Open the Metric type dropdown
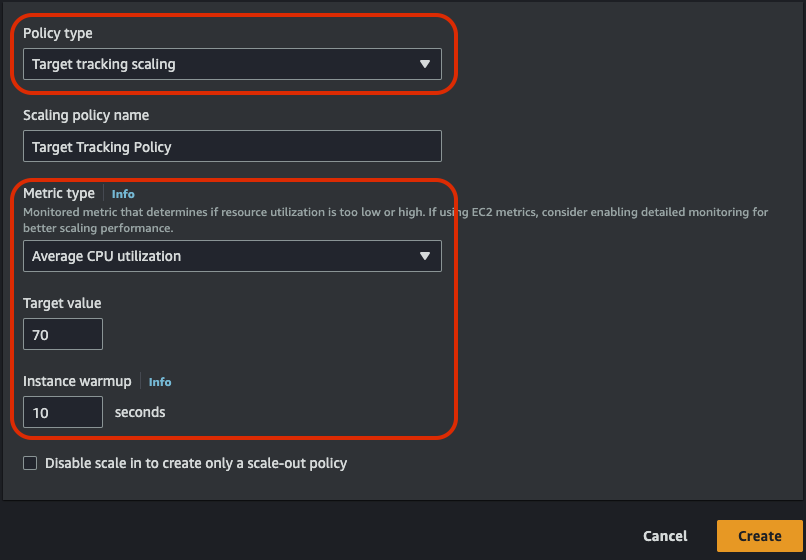The image size is (806, 560). pyautogui.click(x=232, y=256)
